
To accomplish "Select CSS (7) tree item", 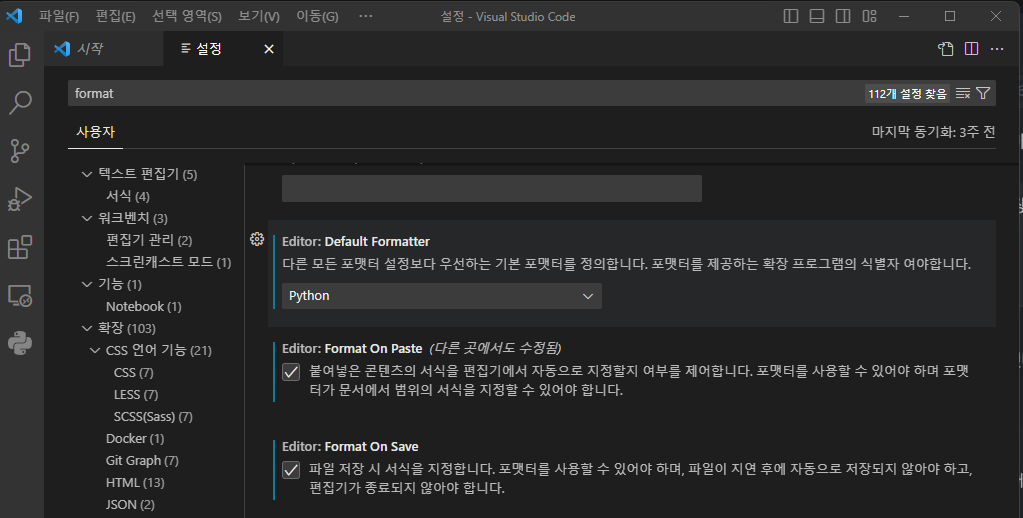I will (133, 373).
